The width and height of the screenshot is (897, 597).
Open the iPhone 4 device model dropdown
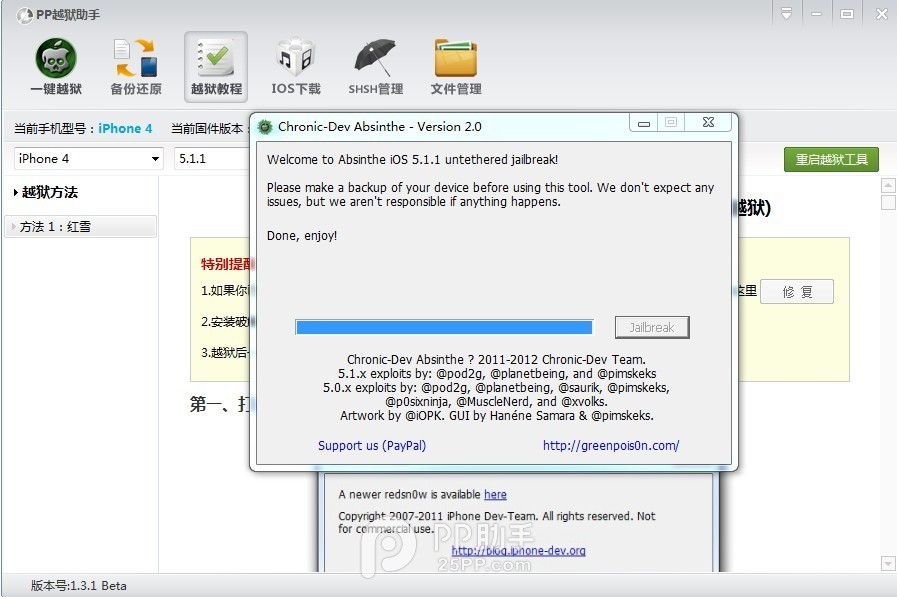point(89,158)
